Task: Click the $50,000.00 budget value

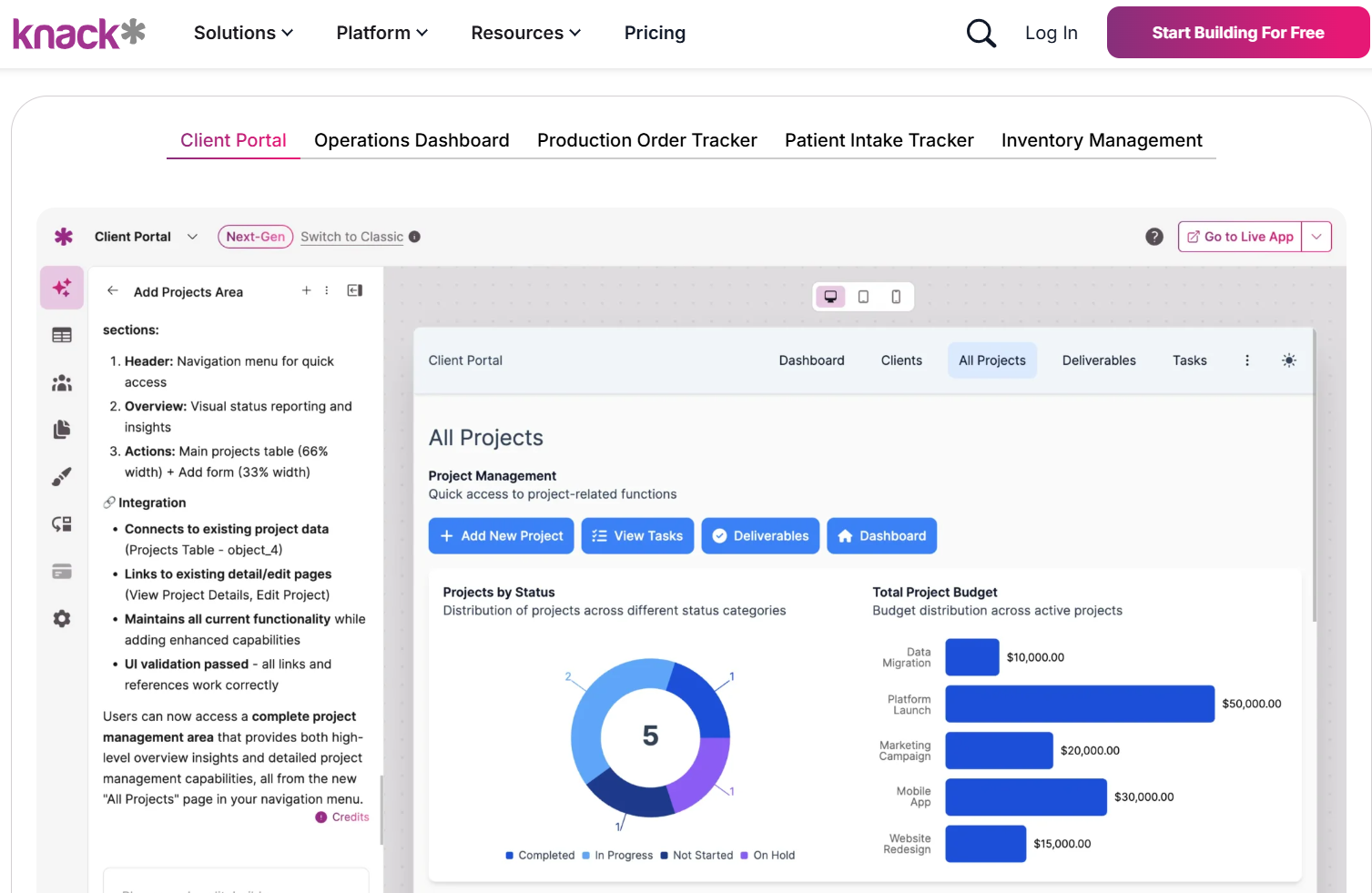Action: pyautogui.click(x=1252, y=704)
